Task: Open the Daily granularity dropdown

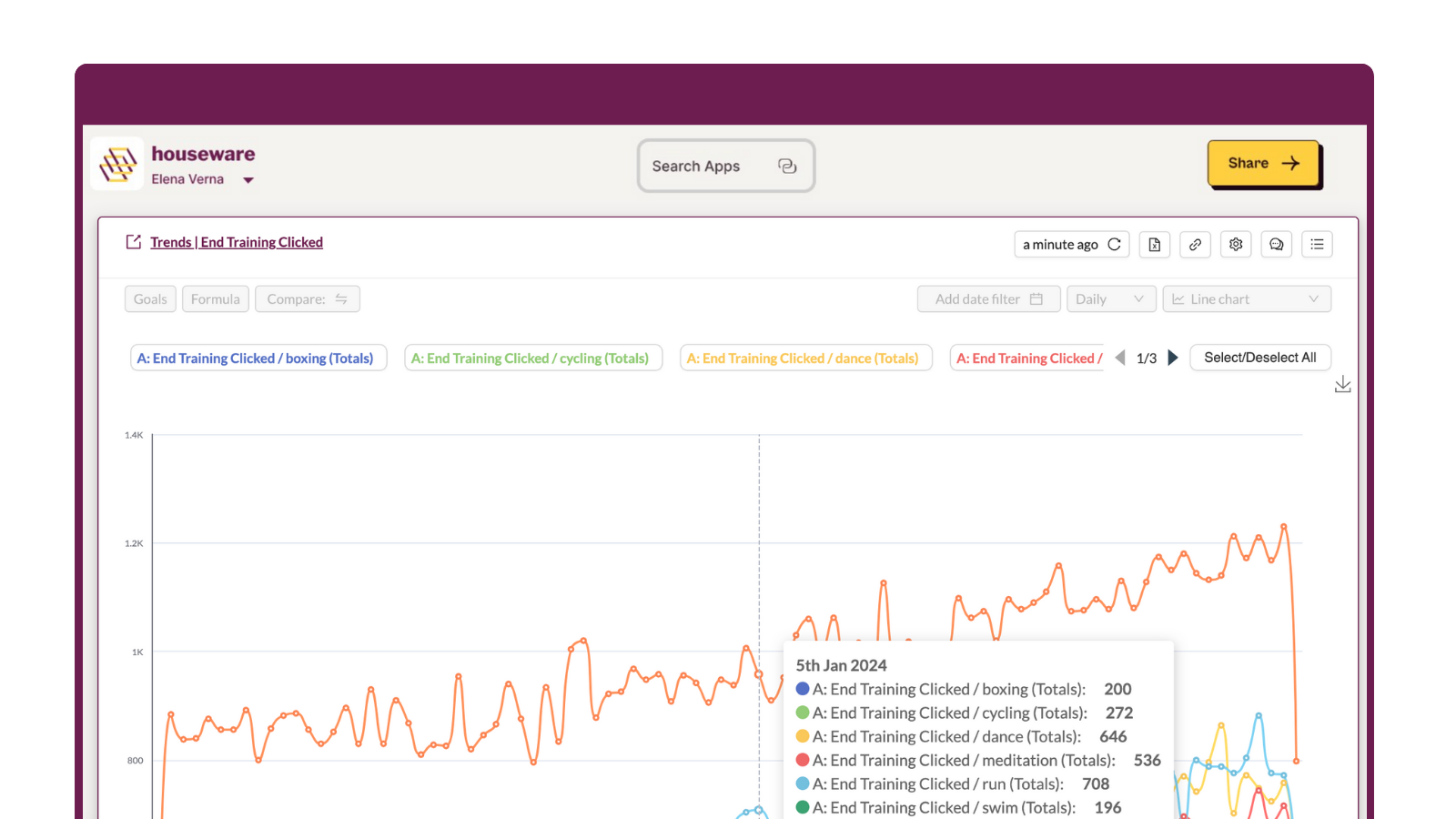Action: click(1111, 299)
